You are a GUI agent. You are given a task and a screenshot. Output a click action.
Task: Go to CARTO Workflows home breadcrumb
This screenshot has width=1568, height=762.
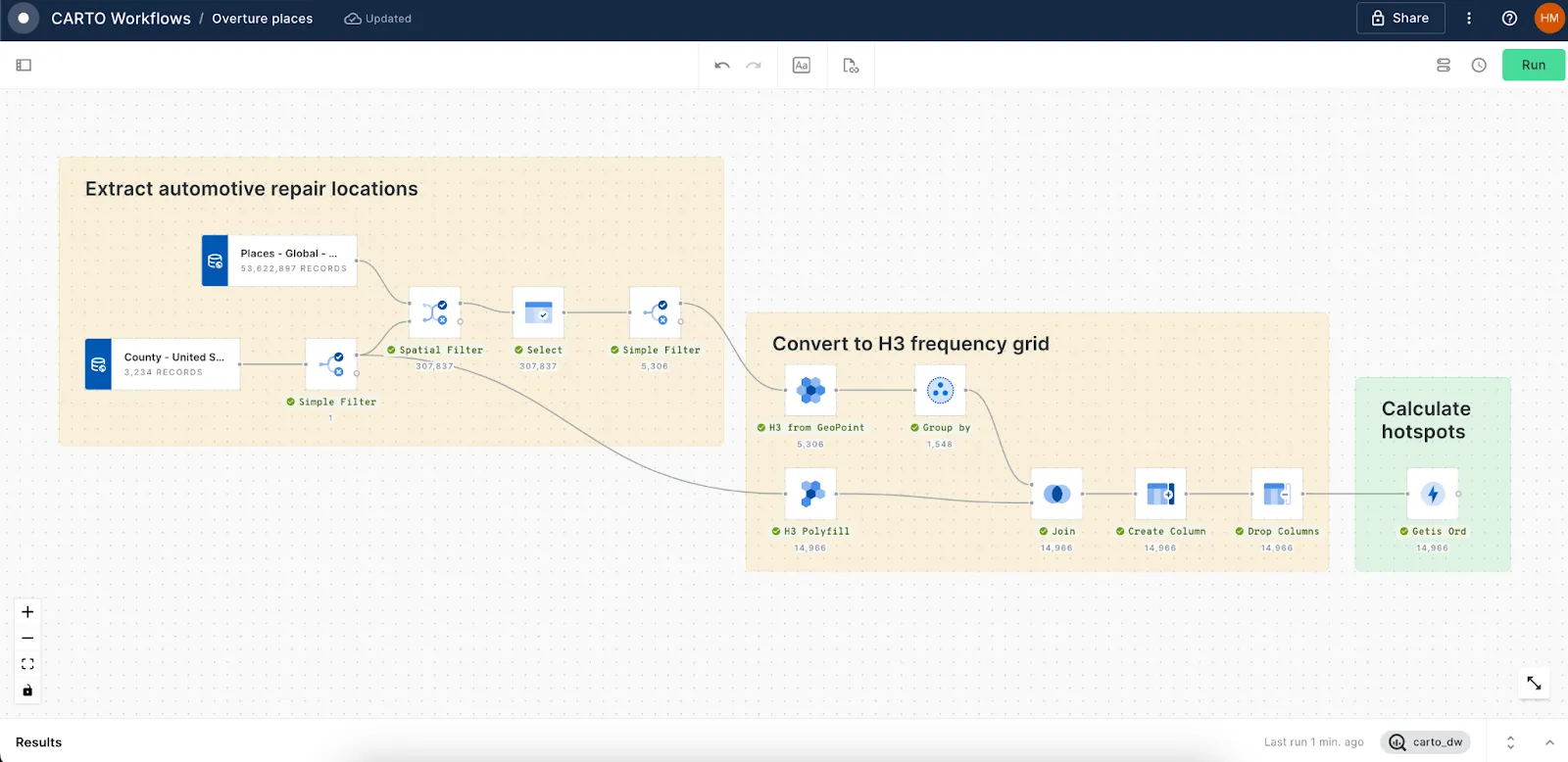[x=121, y=19]
